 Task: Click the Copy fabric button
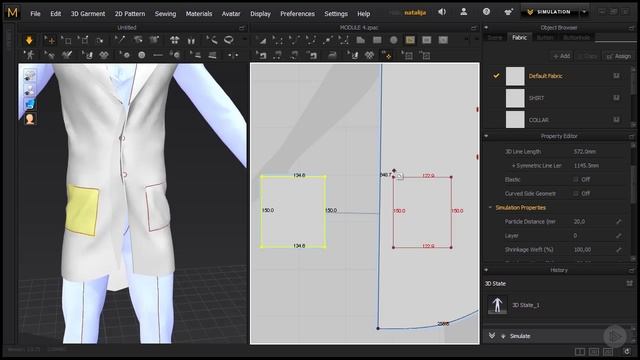tap(588, 56)
